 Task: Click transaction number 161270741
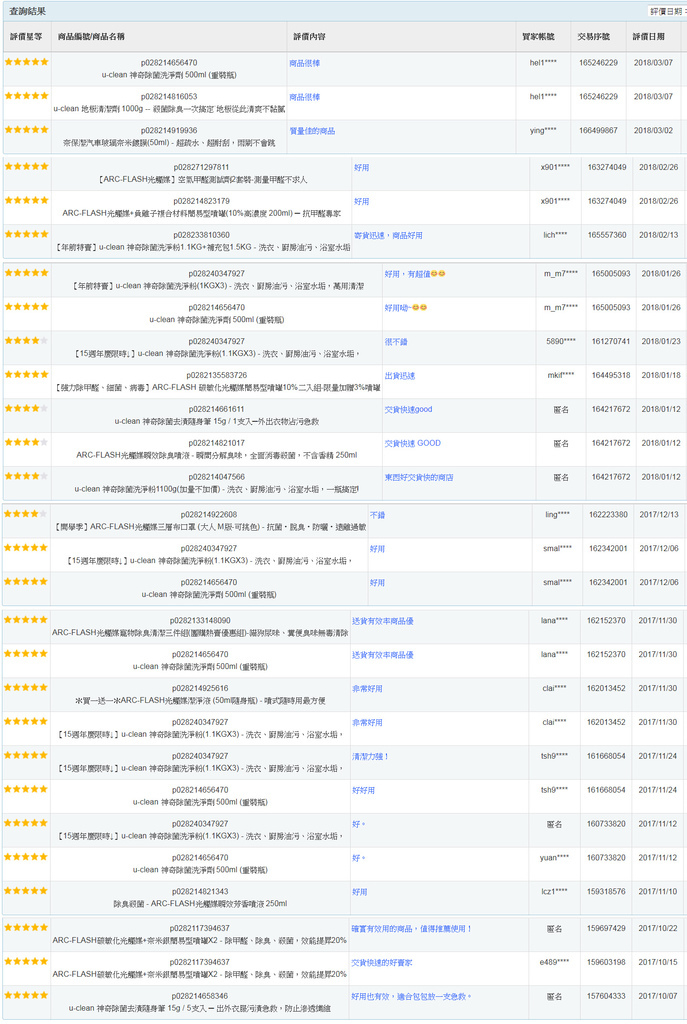[611, 342]
